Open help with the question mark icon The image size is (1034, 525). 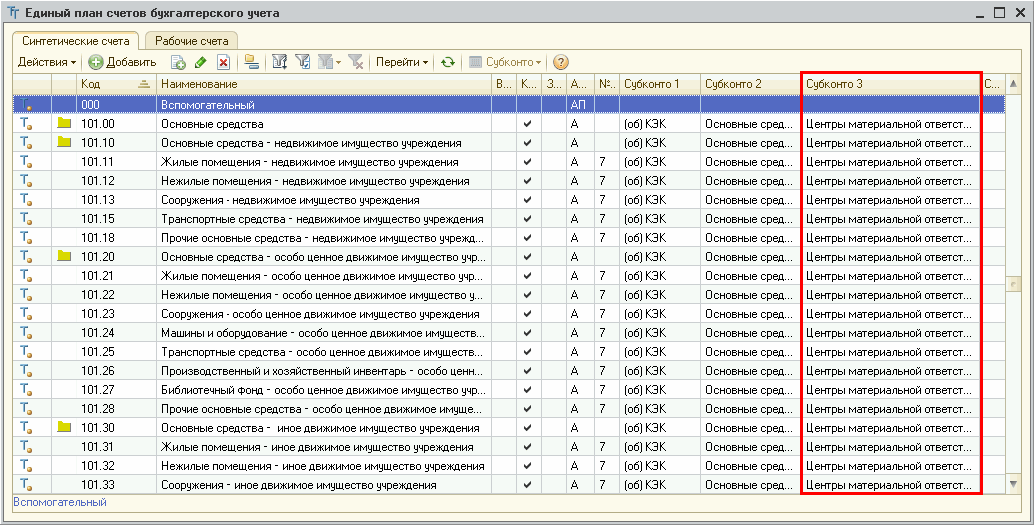pos(560,62)
